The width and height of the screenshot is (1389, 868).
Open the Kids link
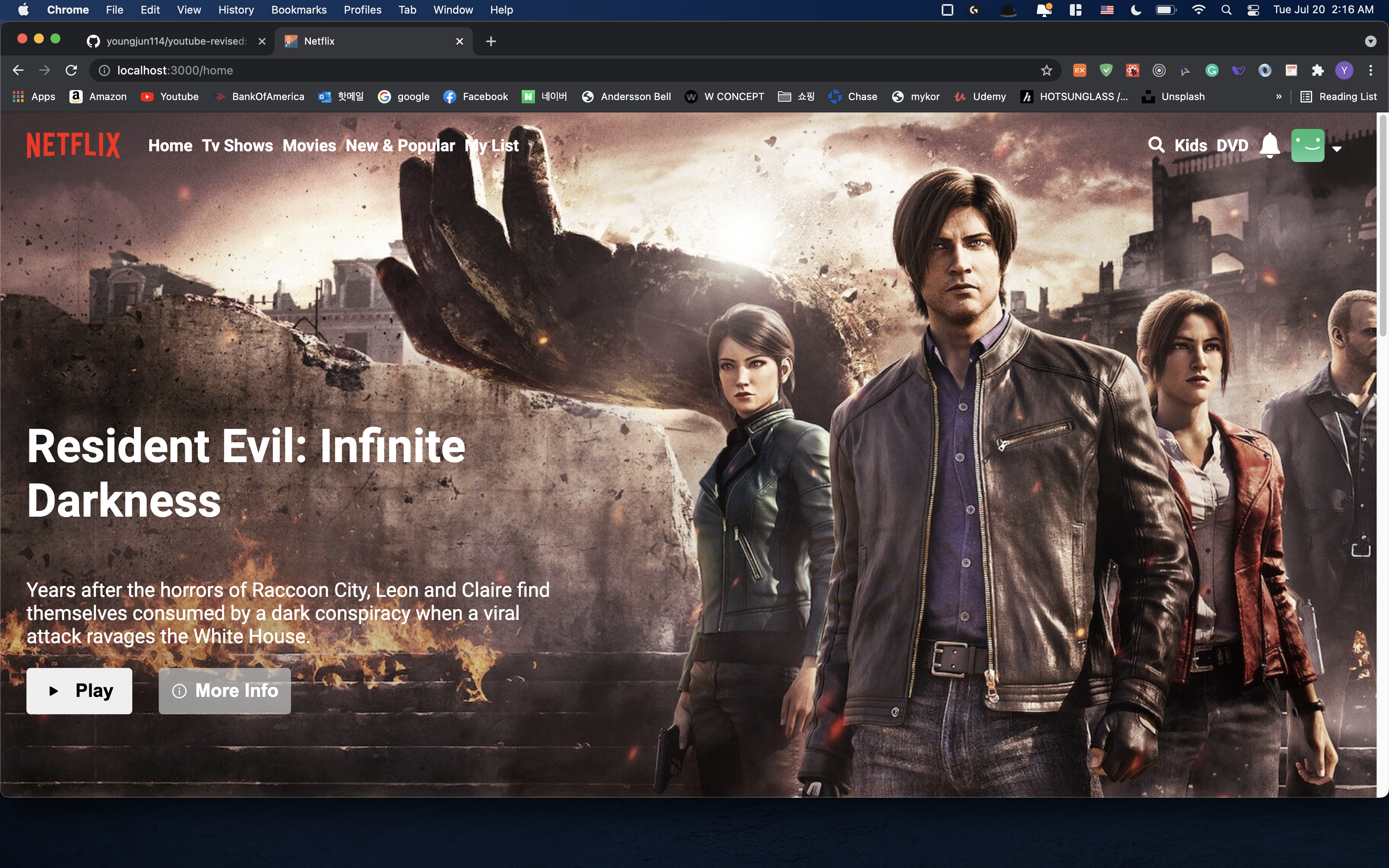[x=1191, y=146]
